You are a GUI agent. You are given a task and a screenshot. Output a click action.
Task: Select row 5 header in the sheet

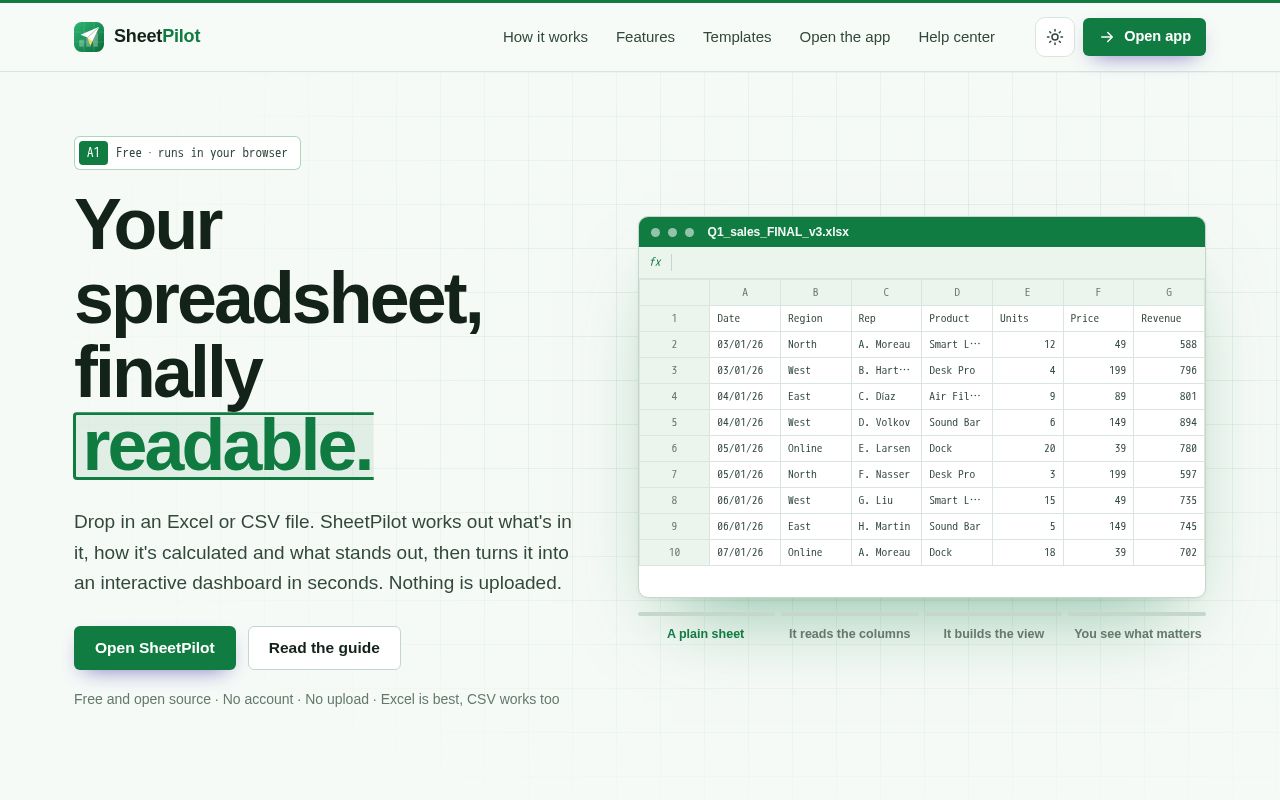pyautogui.click(x=674, y=422)
